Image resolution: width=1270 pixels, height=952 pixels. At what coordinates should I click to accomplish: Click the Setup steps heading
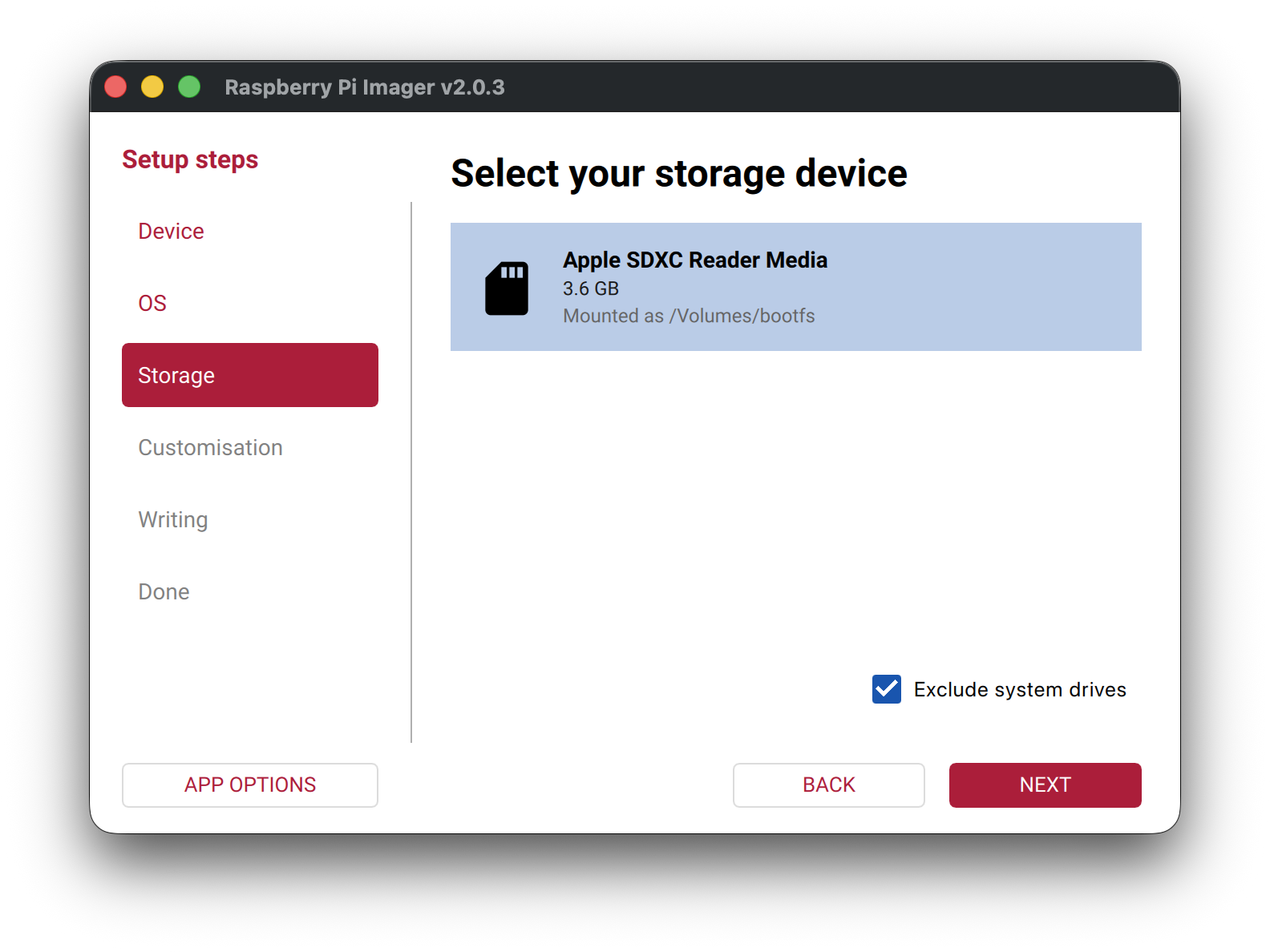click(190, 159)
